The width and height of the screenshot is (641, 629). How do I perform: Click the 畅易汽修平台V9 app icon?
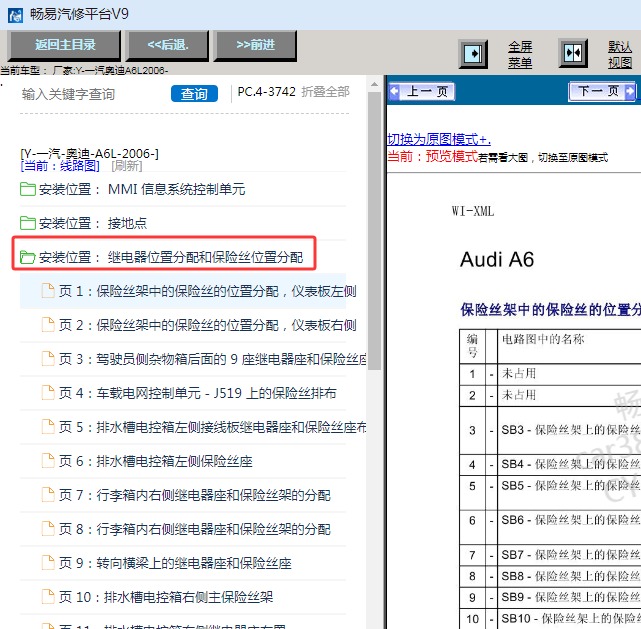click(x=16, y=15)
